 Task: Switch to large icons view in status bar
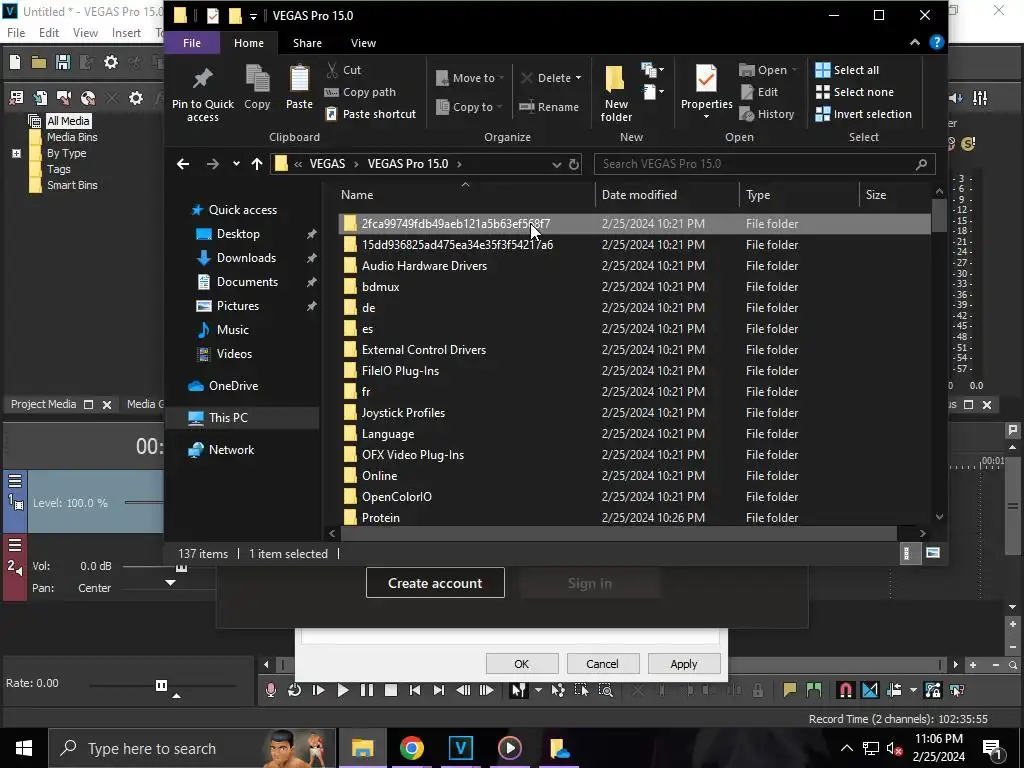[x=933, y=553]
